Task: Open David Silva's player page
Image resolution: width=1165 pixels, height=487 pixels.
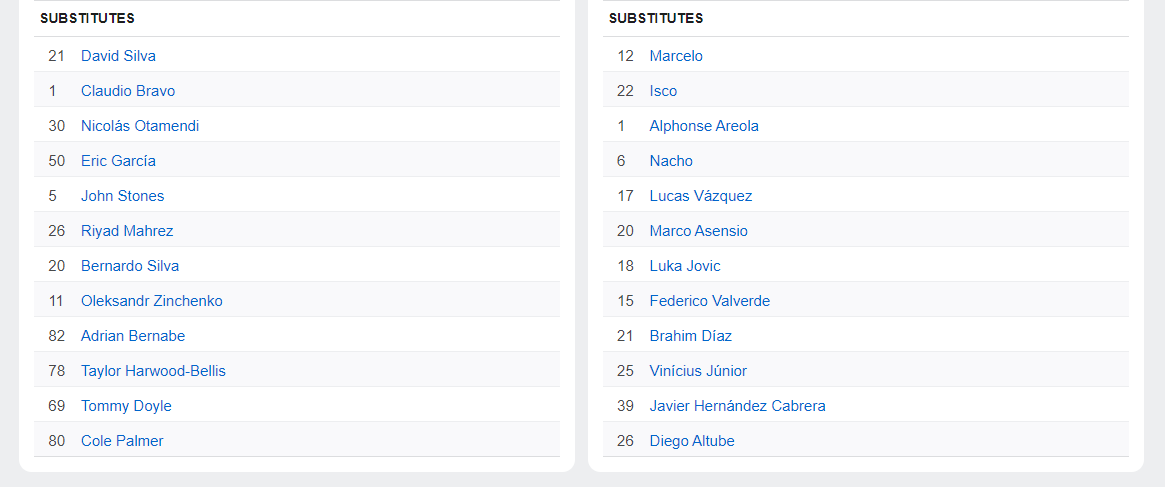Action: point(118,56)
